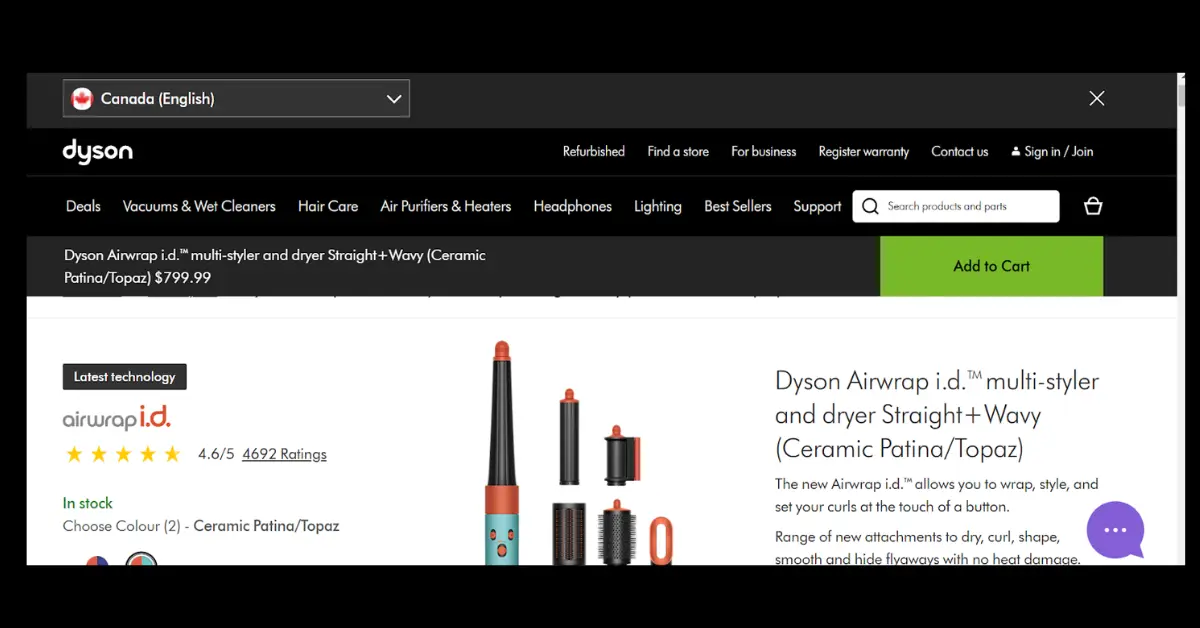Open the Find a store link
1200x628 pixels.
pos(678,152)
